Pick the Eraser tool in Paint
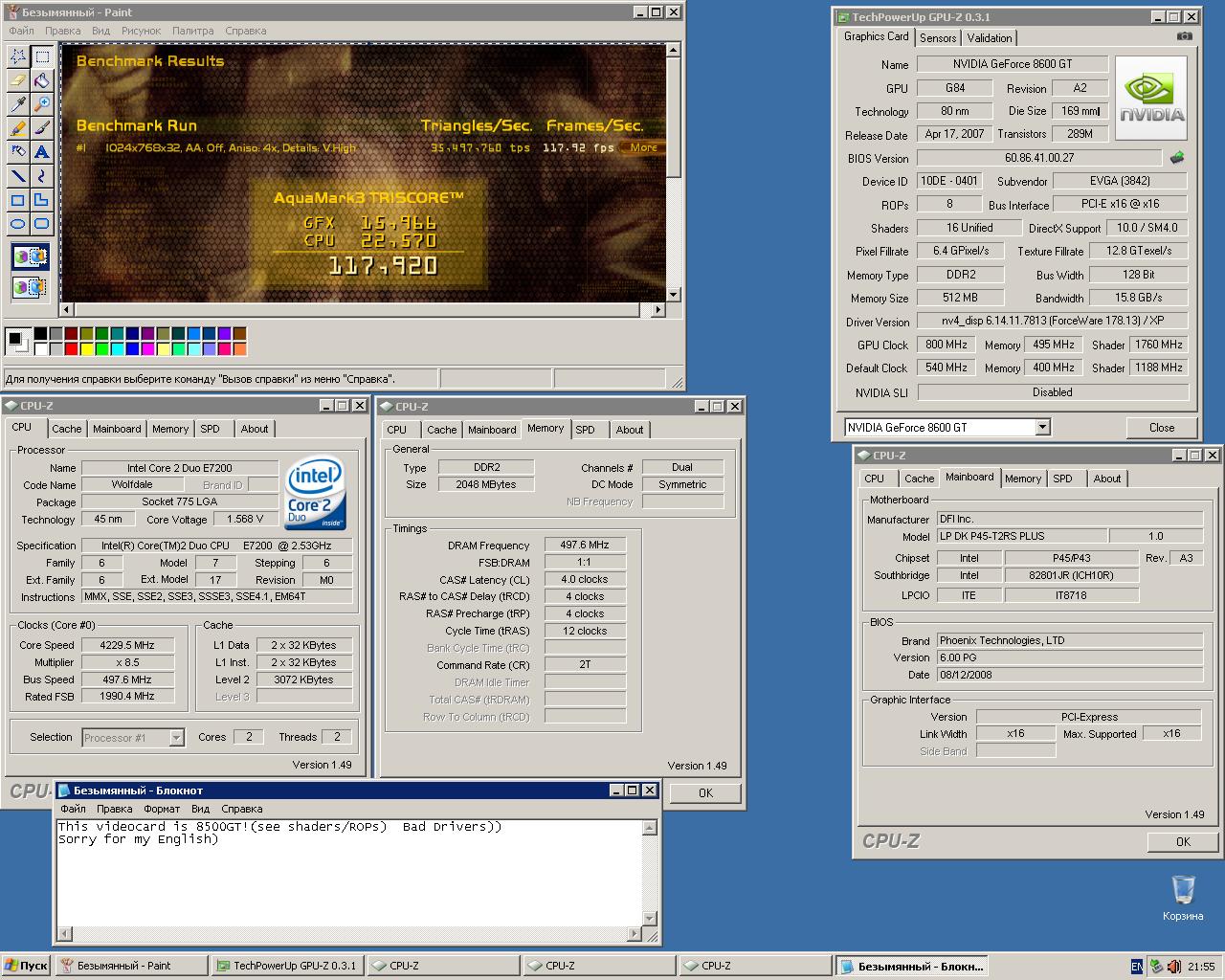Image resolution: width=1225 pixels, height=980 pixels. pos(18,81)
